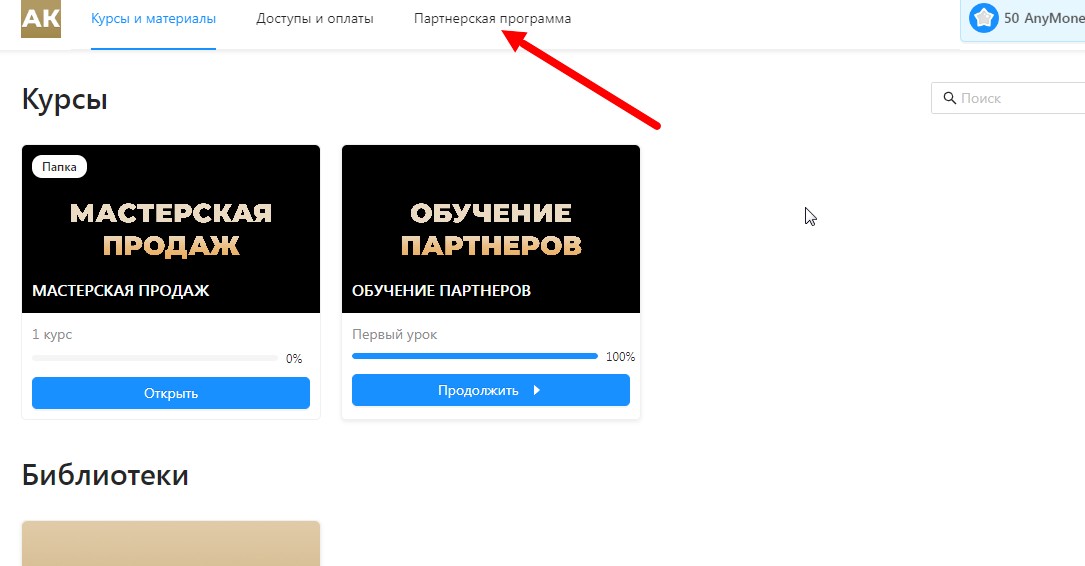Viewport: 1085px width, 566px height.
Task: Click the 'Первый урок' text
Action: pos(394,334)
